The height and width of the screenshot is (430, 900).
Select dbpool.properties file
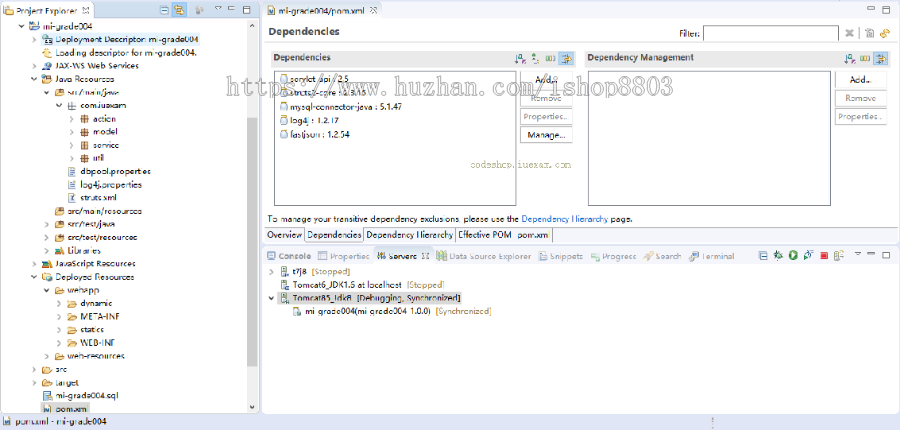pos(109,171)
